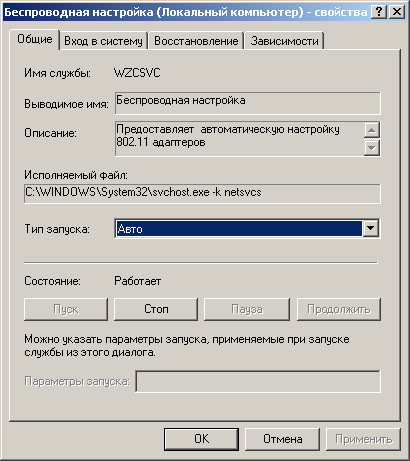Image resolution: width=410 pixels, height=461 pixels.
Task: Stop the service with Стоп button
Action: (x=156, y=309)
